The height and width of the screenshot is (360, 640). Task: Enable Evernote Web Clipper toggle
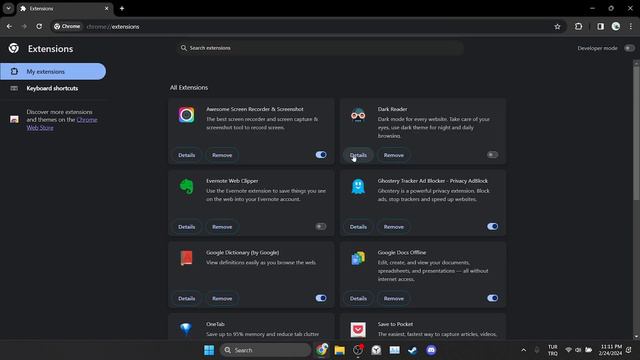[x=321, y=226]
